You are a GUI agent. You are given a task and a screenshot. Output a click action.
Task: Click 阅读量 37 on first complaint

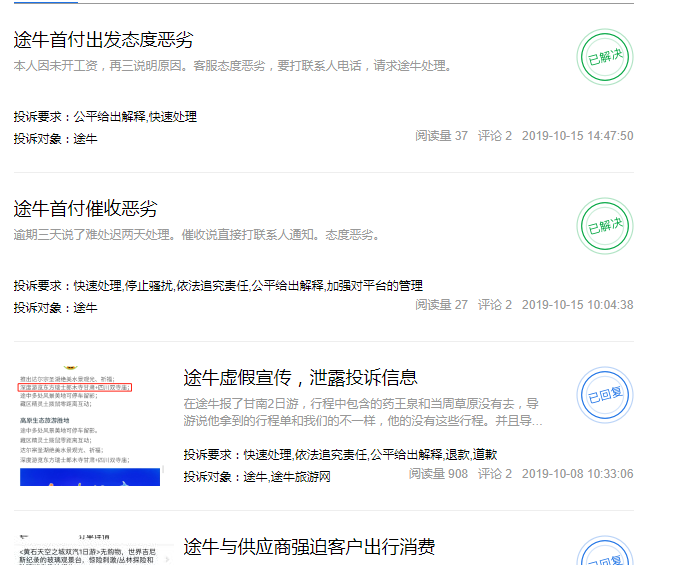441,136
